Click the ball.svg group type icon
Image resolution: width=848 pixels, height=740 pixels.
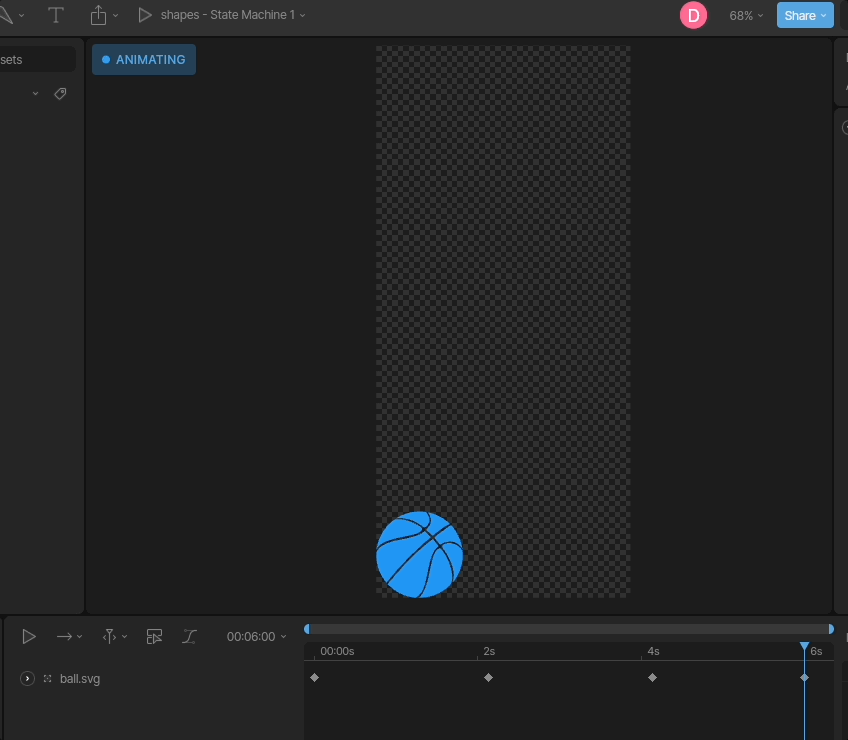pyautogui.click(x=48, y=678)
